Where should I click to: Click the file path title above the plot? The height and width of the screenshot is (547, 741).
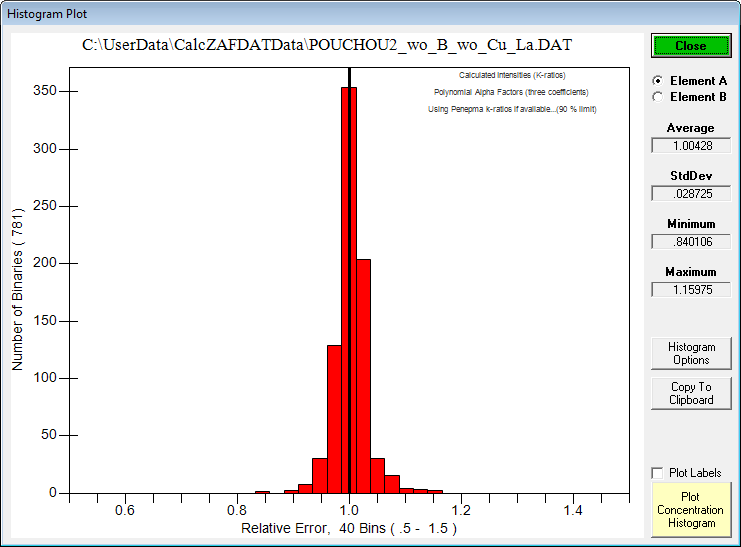click(327, 46)
